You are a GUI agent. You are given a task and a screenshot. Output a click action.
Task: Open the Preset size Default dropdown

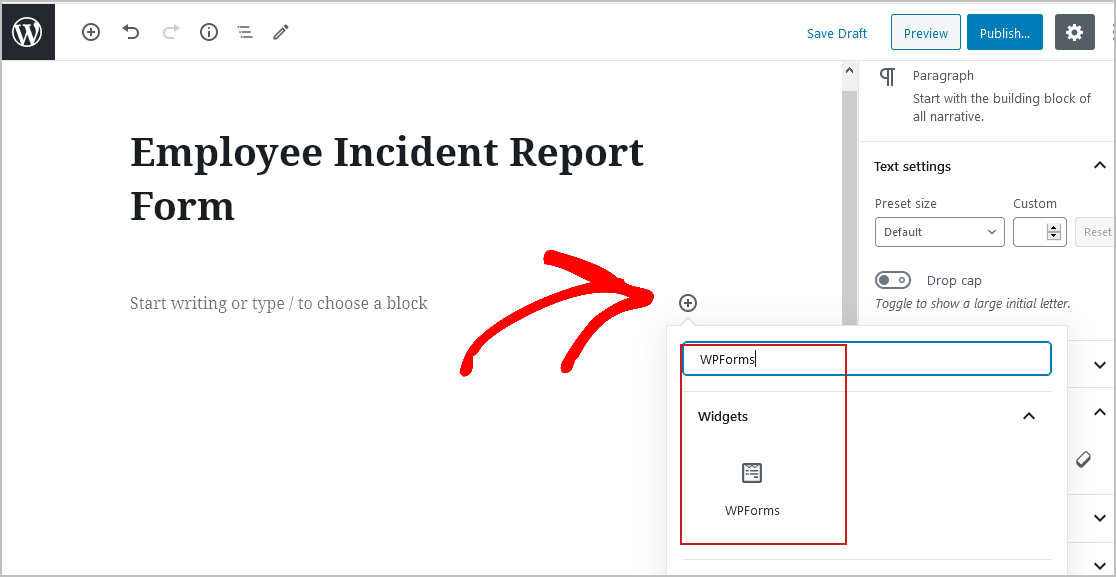click(x=939, y=232)
